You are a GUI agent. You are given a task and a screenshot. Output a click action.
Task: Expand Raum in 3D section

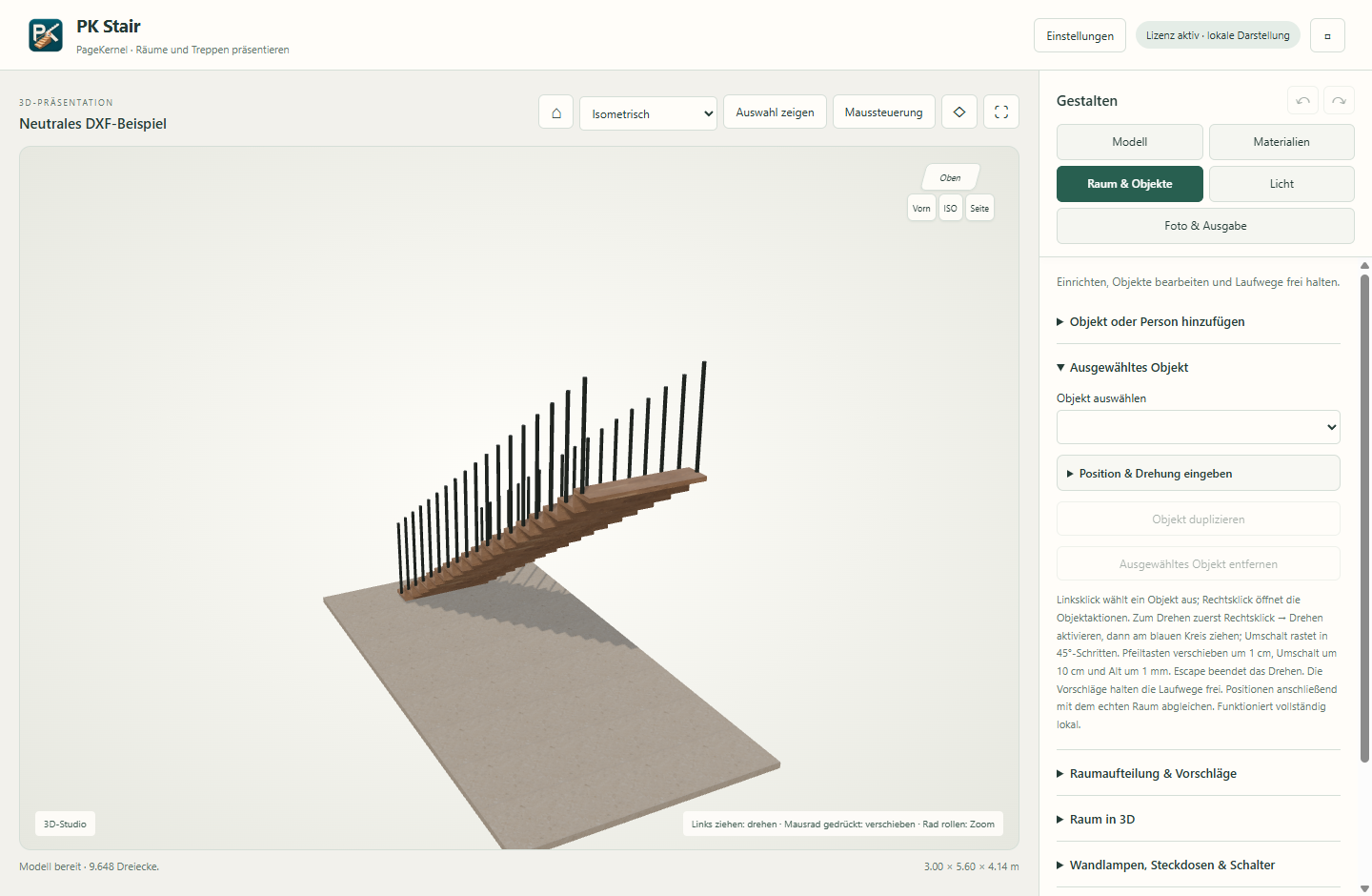tap(1199, 819)
